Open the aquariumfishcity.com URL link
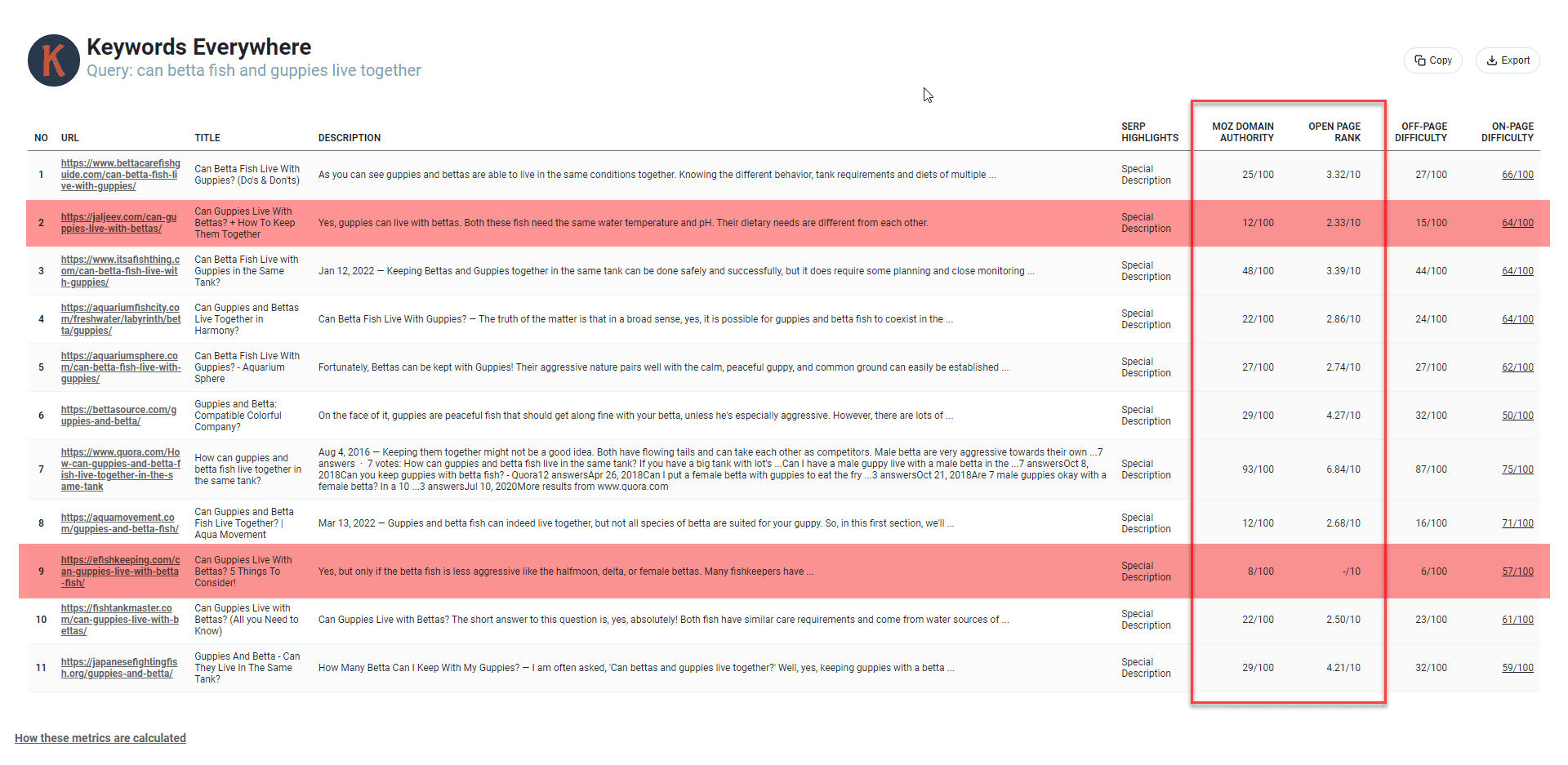 (x=121, y=319)
